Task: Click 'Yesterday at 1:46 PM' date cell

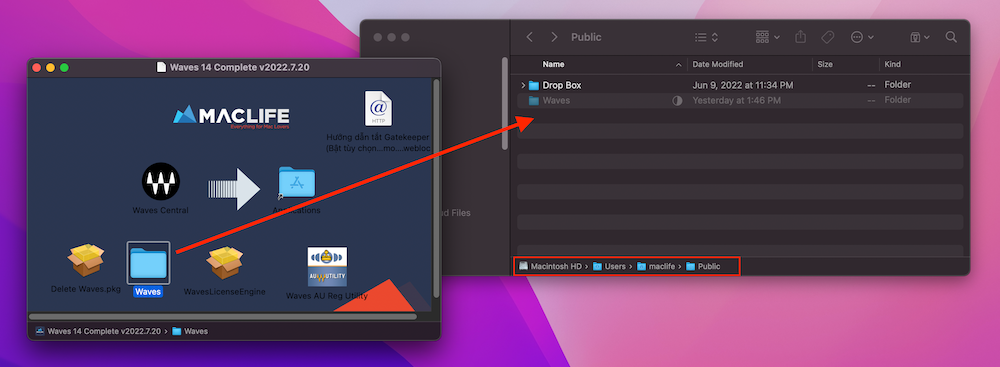Action: point(737,100)
